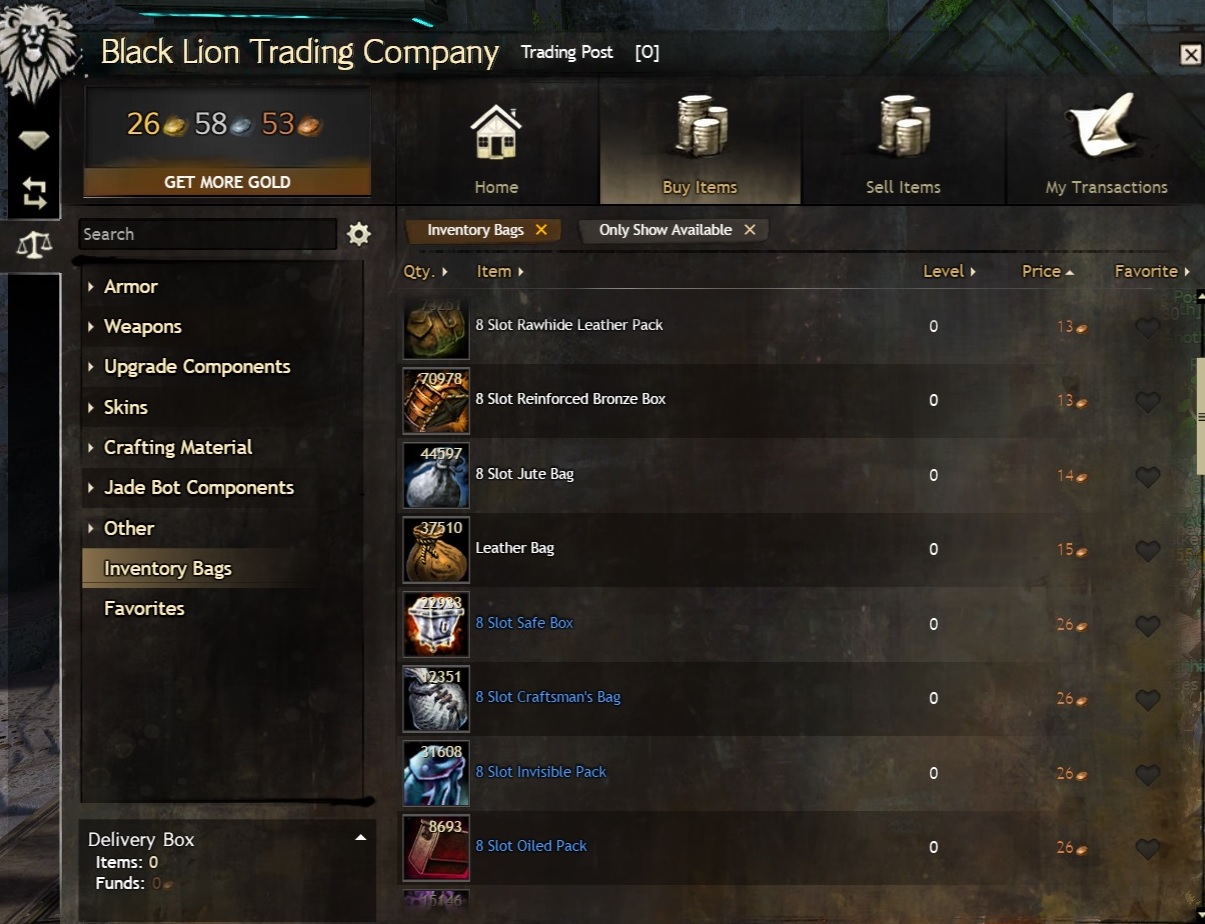Collapse the Delivery Box panel
Image resolution: width=1205 pixels, height=924 pixels.
(x=361, y=838)
